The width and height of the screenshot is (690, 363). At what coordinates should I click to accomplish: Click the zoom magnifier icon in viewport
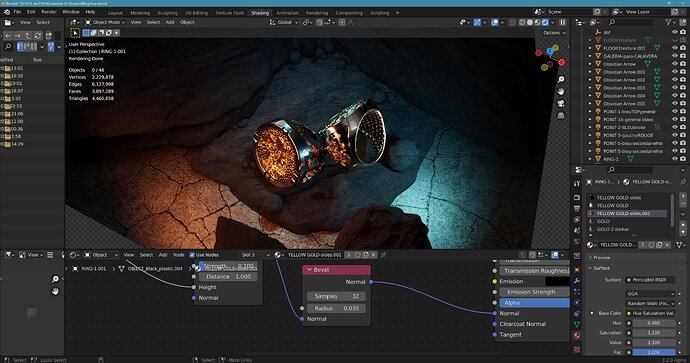tap(561, 80)
